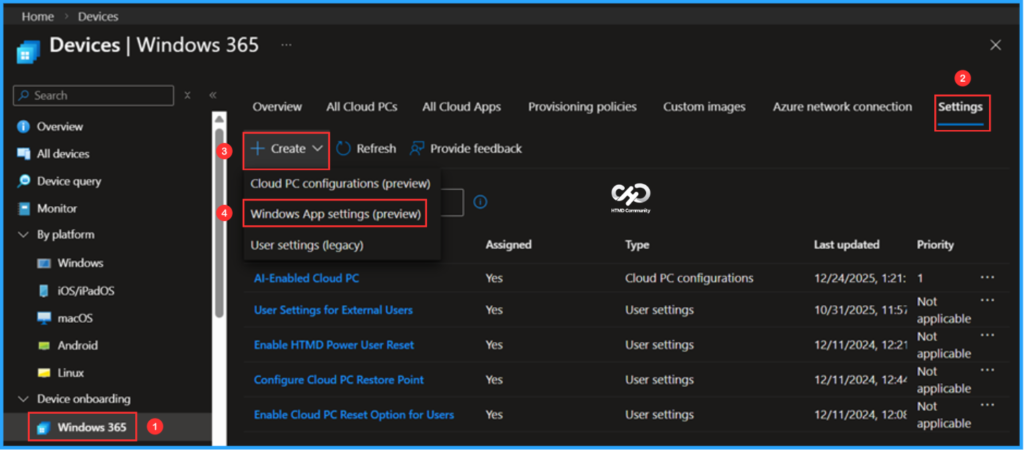Sort by the Last updated column header
Viewport: 1024px width, 450px height.
point(846,245)
